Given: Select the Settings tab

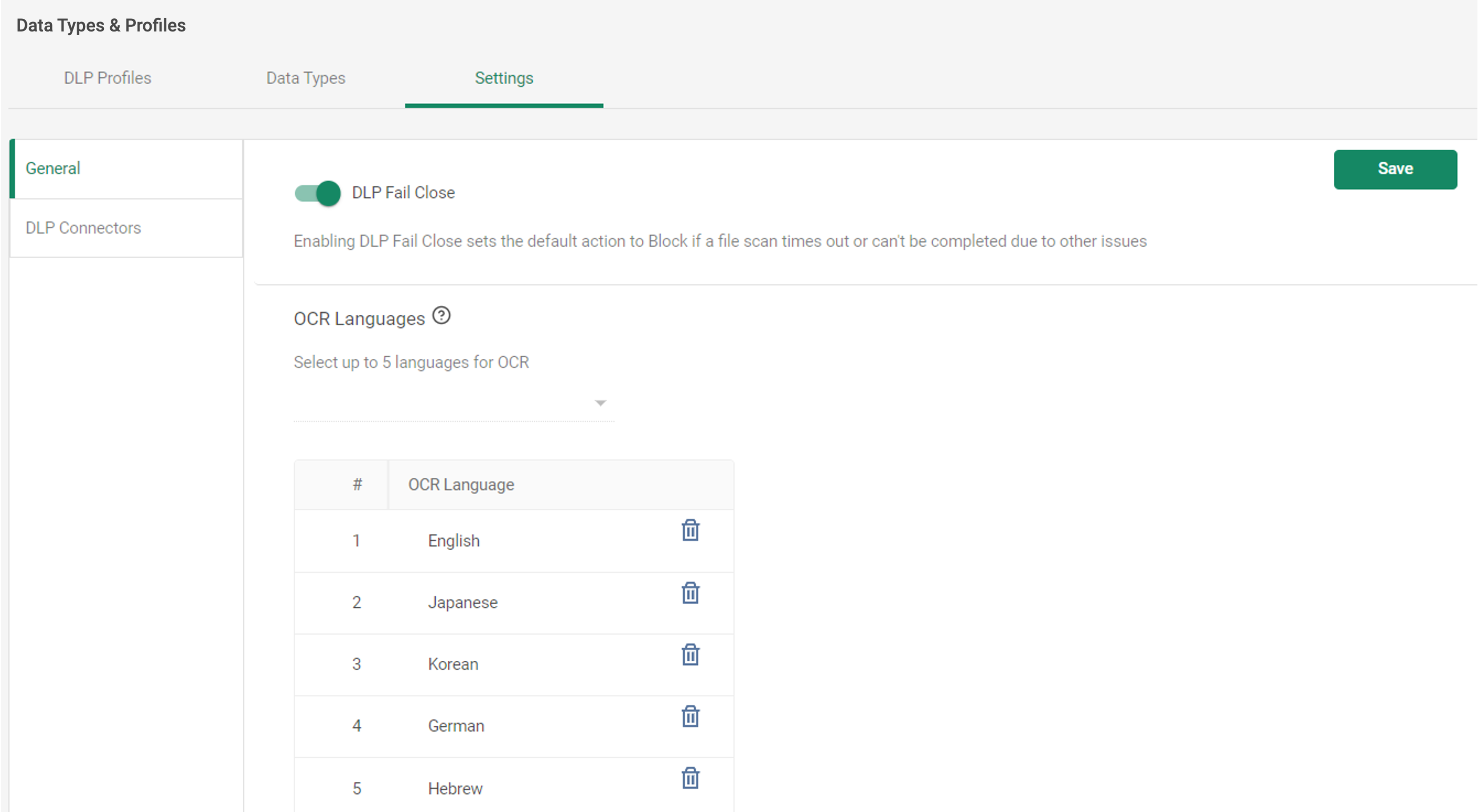Looking at the screenshot, I should (504, 78).
